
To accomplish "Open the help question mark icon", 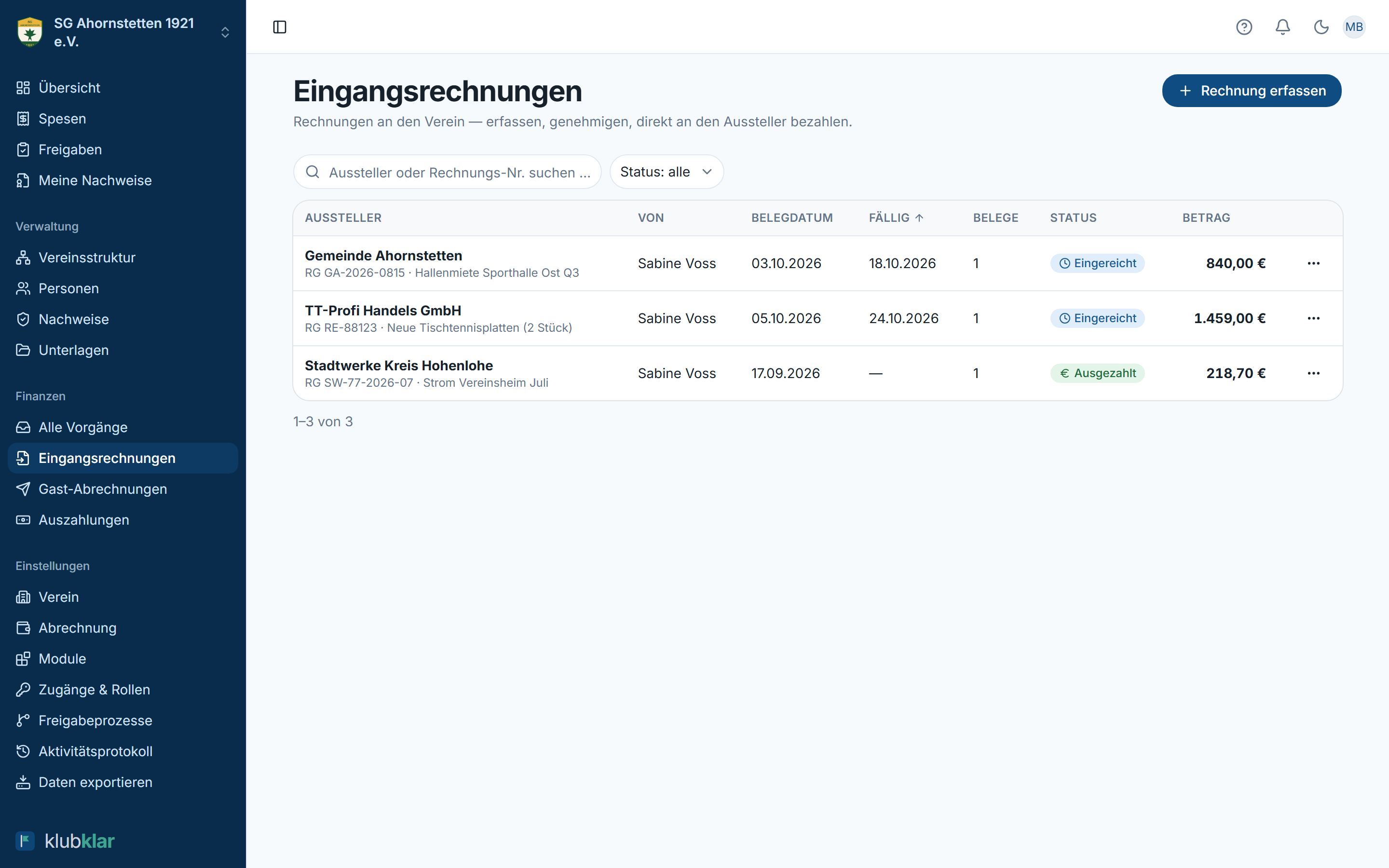I will pos(1244,27).
